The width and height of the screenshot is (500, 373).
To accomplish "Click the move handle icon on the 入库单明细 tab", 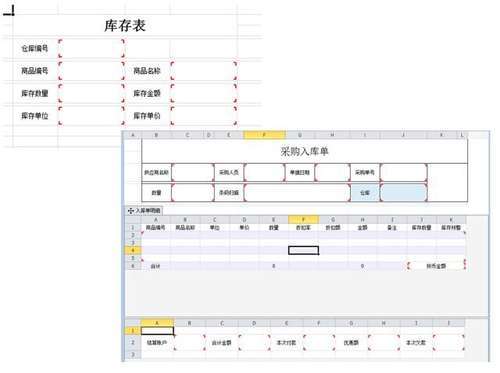I will click(130, 211).
